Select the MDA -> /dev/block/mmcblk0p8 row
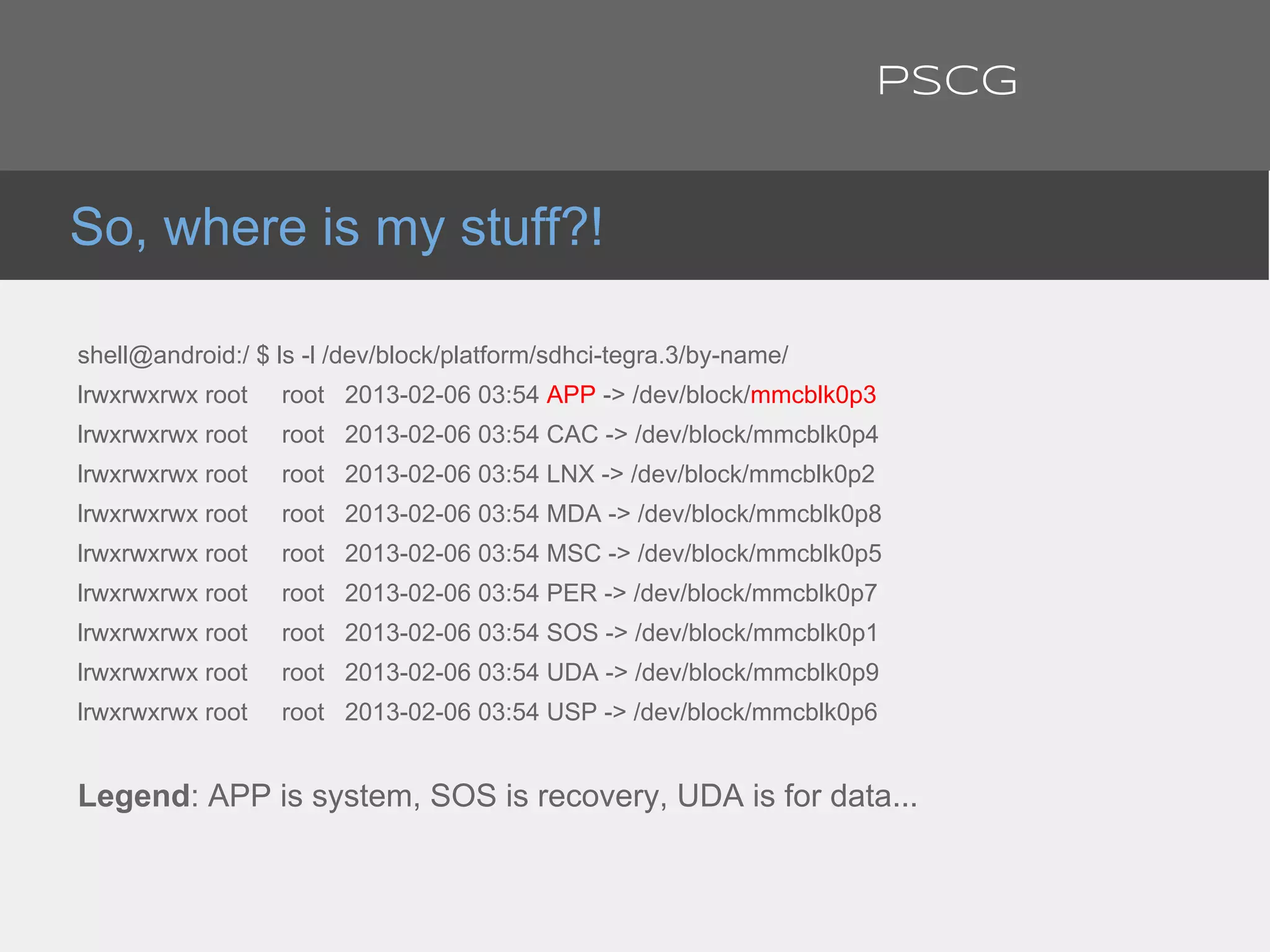Image resolution: width=1270 pixels, height=952 pixels. click(479, 514)
